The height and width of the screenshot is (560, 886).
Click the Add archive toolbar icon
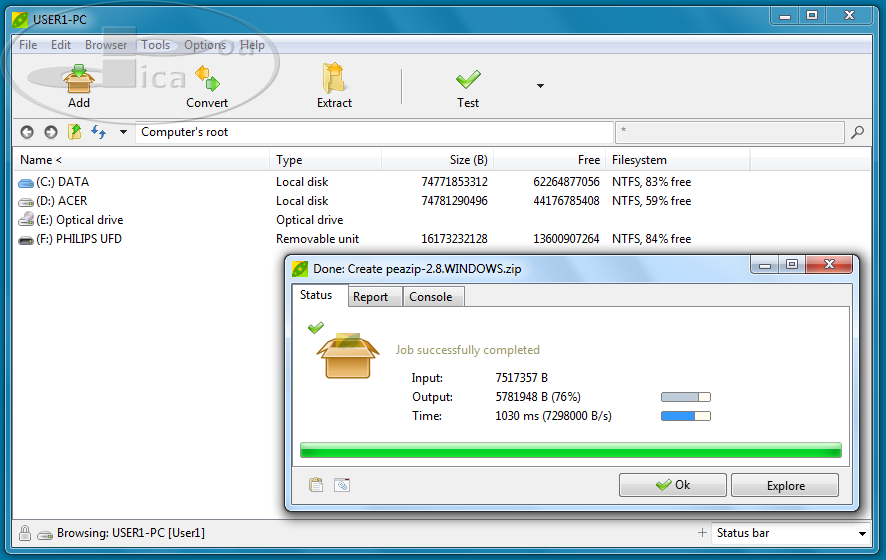pyautogui.click(x=79, y=79)
